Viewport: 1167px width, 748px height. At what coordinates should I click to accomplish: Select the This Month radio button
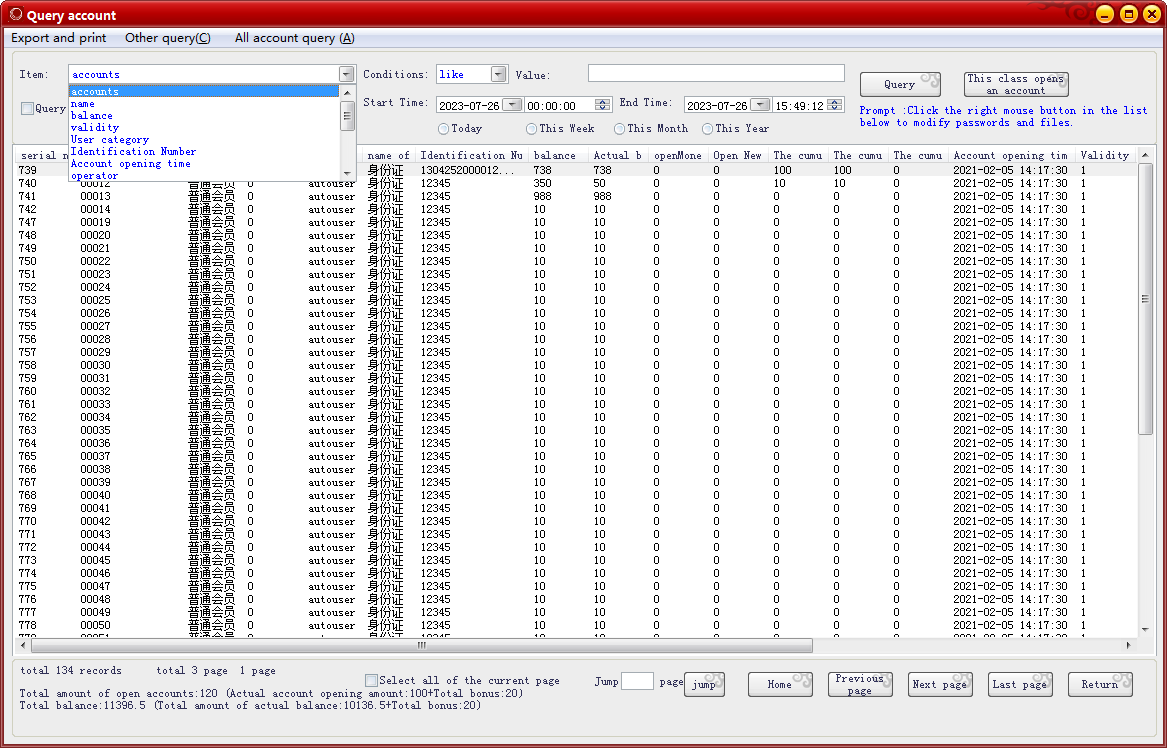(619, 129)
